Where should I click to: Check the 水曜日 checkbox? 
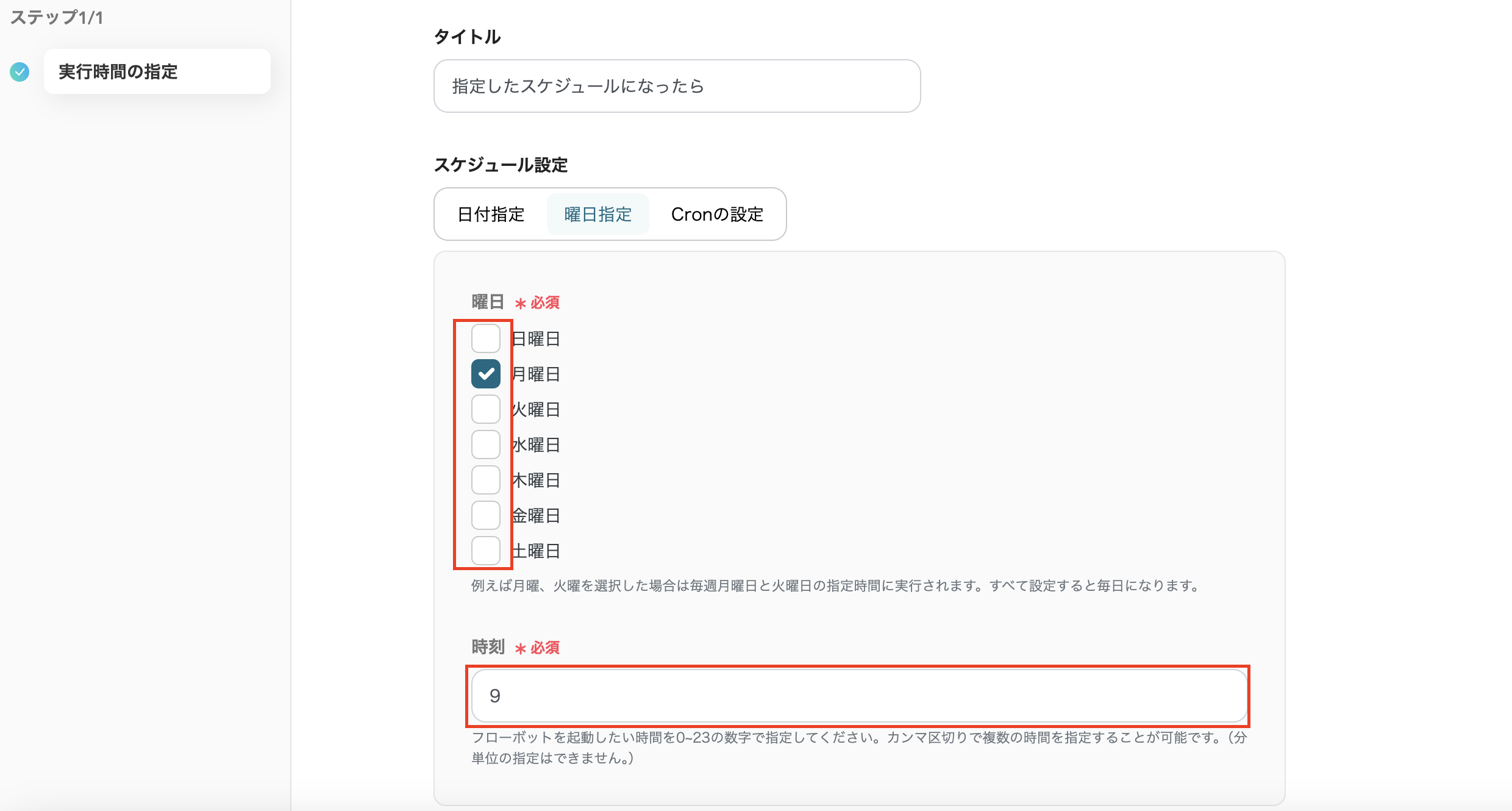(x=485, y=445)
